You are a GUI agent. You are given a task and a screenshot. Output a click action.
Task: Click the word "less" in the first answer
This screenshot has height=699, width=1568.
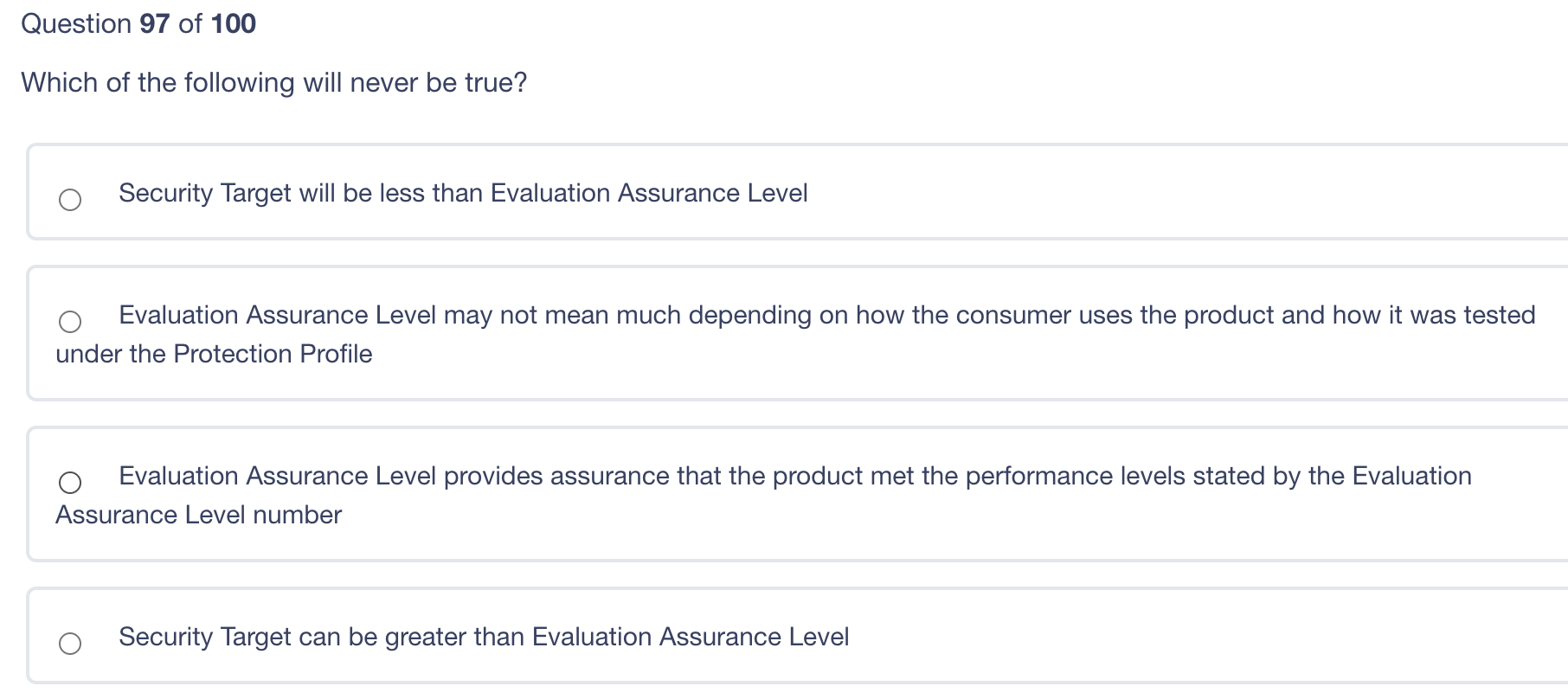coord(401,193)
